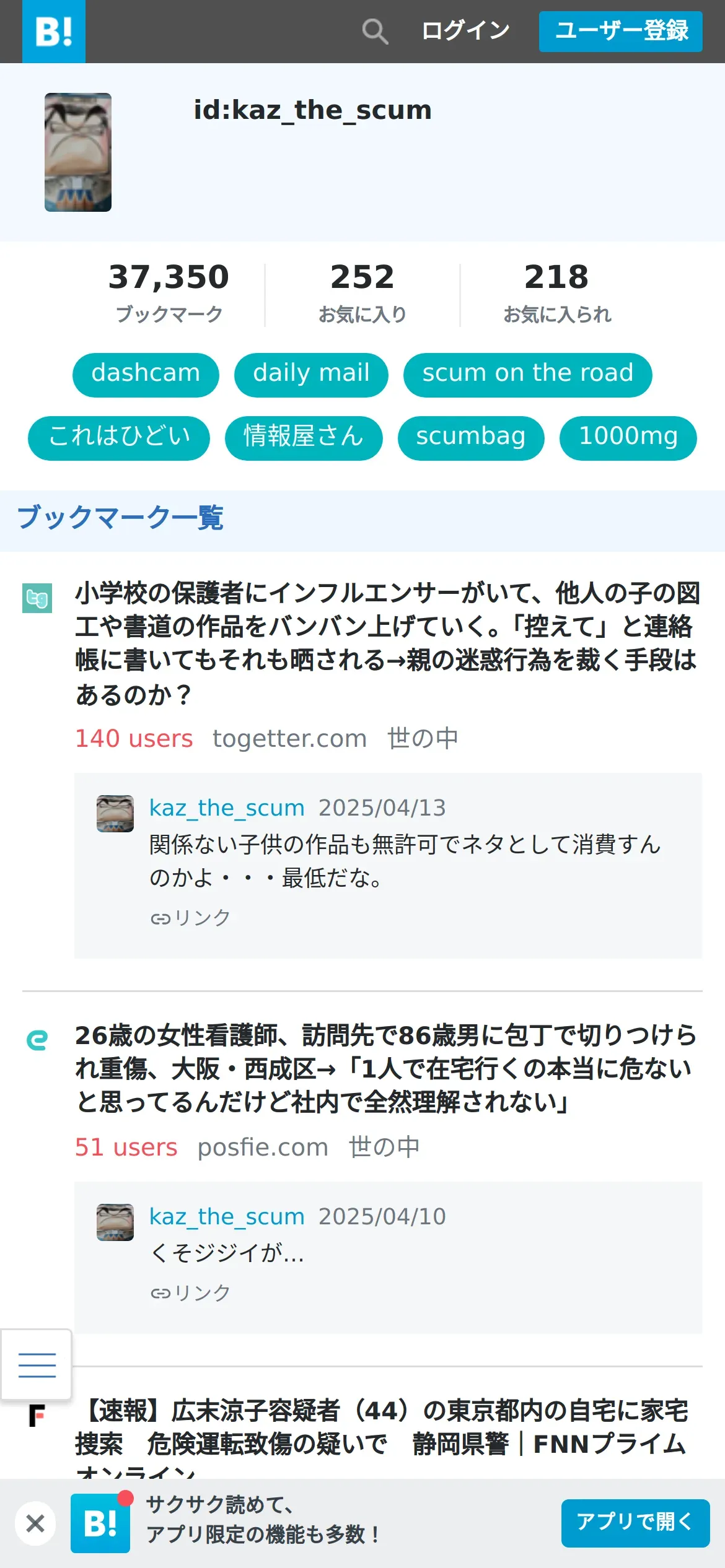Click the ユーザー登録 register button
725x1568 pixels.
tap(621, 31)
